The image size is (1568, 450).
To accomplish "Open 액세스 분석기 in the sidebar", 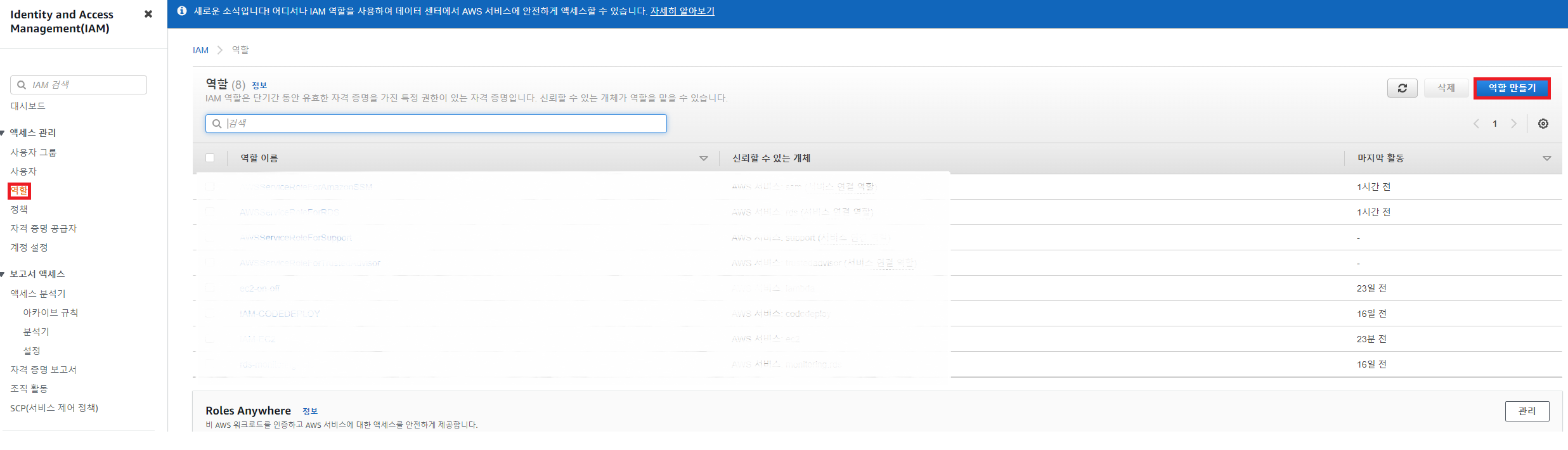I will tap(38, 293).
